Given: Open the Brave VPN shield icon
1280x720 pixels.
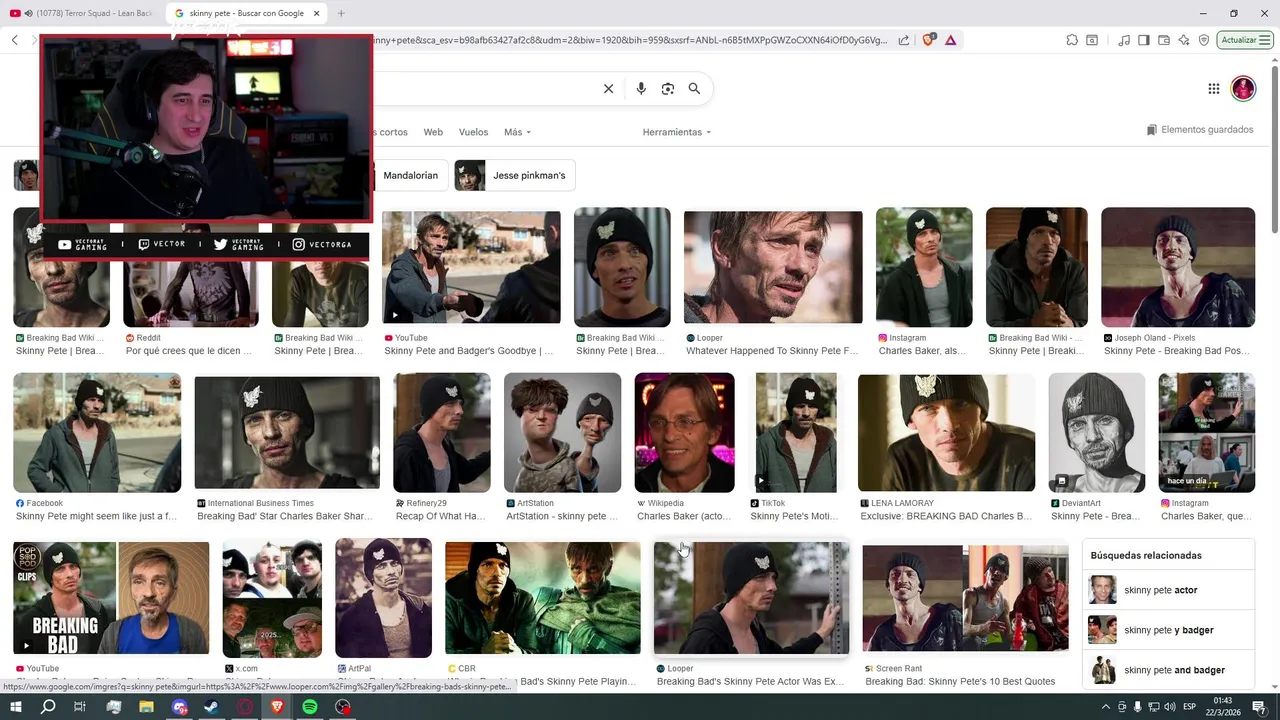Looking at the screenshot, I should tap(1204, 40).
